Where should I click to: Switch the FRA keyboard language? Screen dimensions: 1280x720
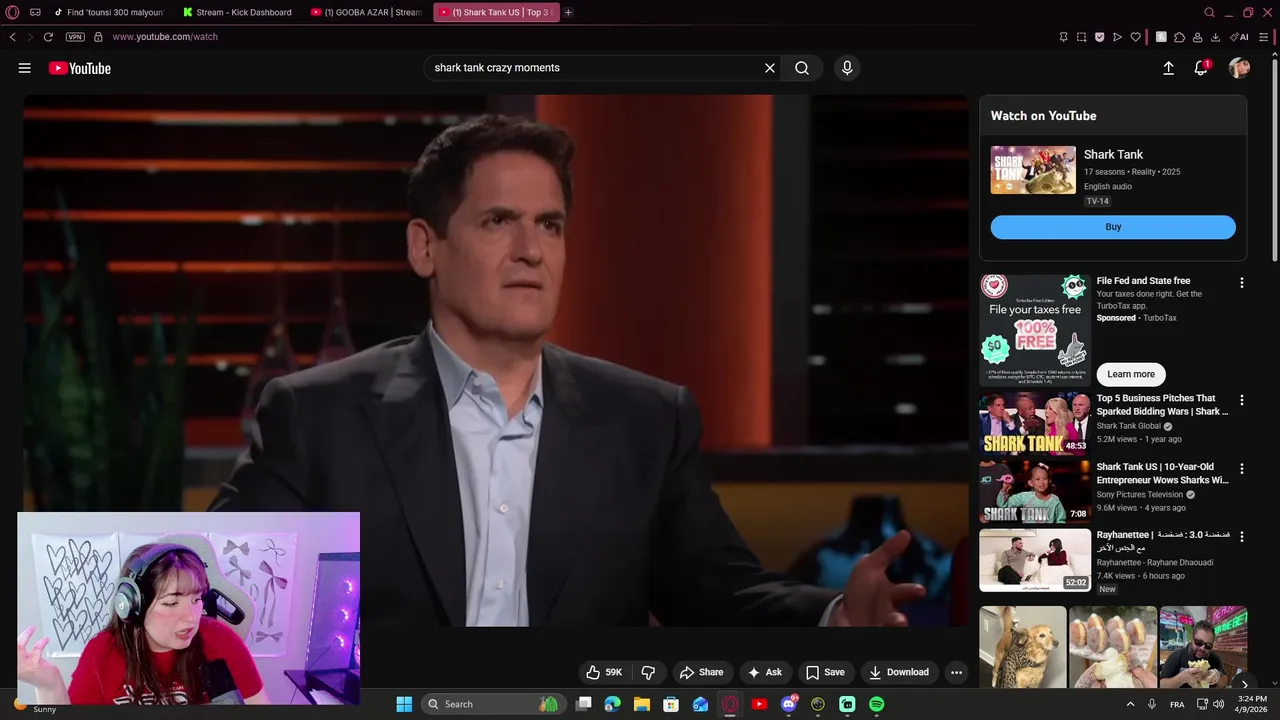point(1177,704)
